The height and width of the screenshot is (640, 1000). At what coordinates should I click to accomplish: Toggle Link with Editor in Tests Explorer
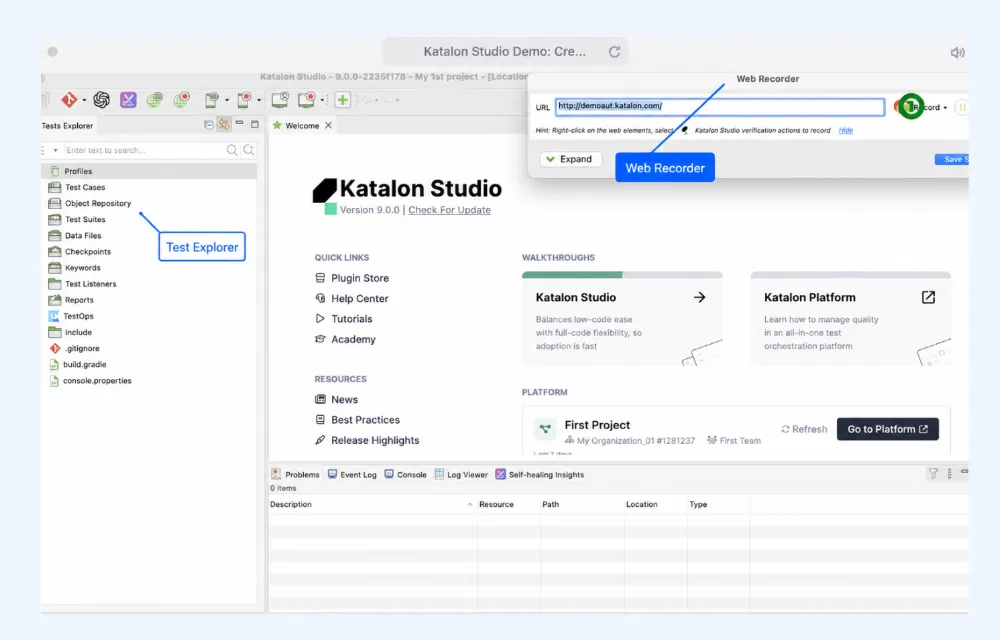[224, 125]
